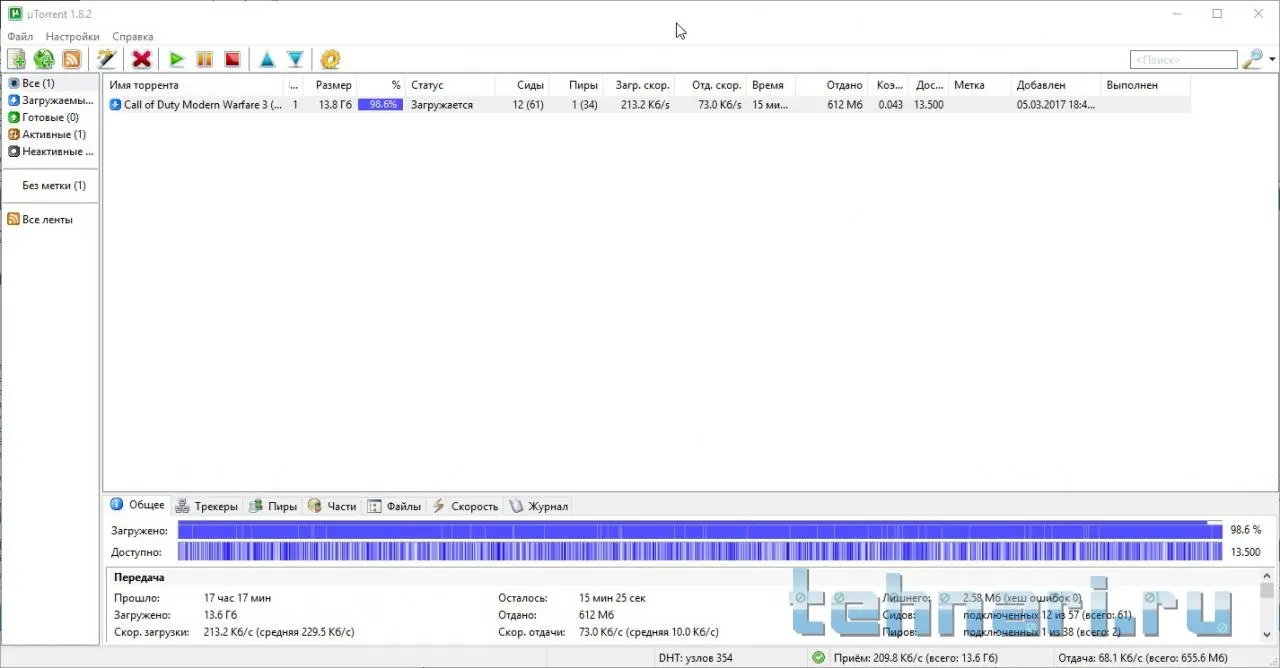Click the 213.2 Кб/s download speed cell
Screen dimensions: 1280x668
[638, 104]
